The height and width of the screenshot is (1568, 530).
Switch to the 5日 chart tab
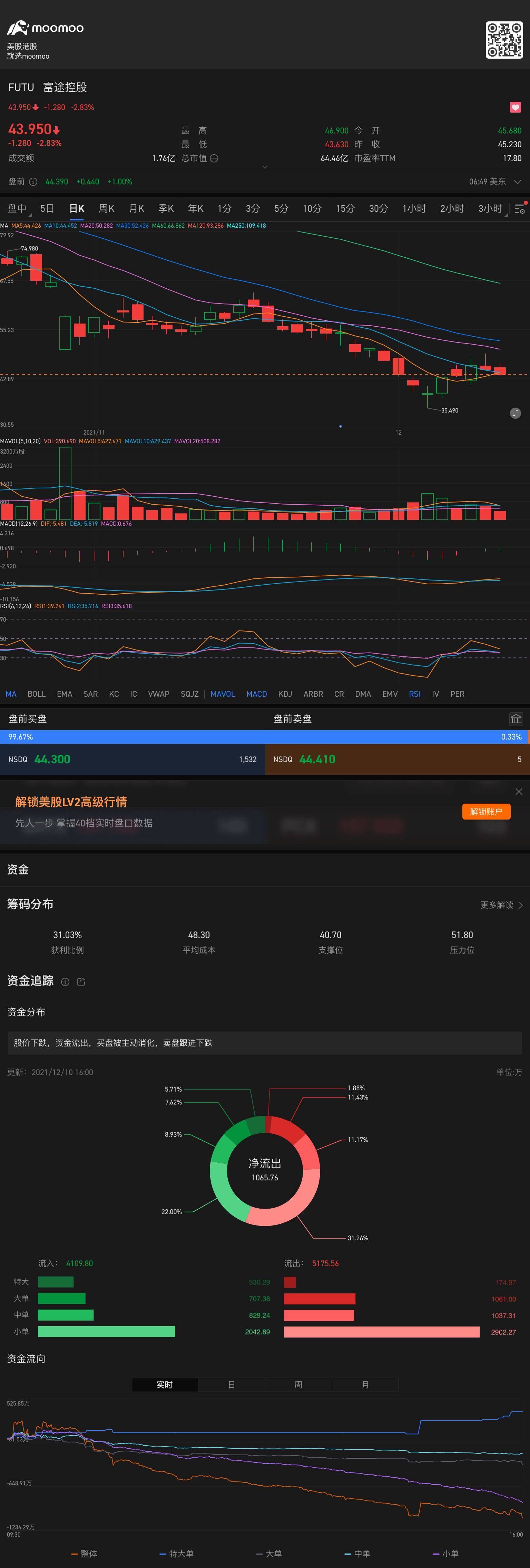click(47, 209)
